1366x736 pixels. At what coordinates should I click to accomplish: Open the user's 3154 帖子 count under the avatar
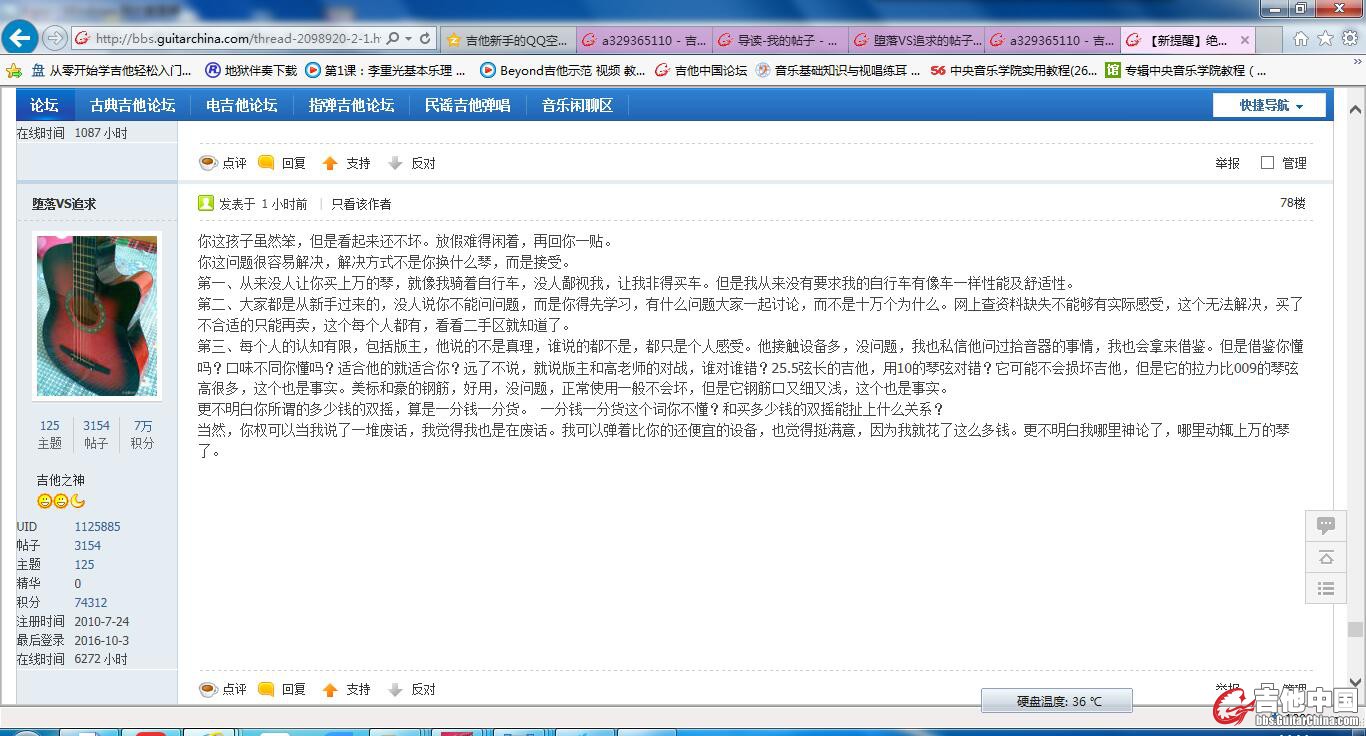tap(96, 425)
